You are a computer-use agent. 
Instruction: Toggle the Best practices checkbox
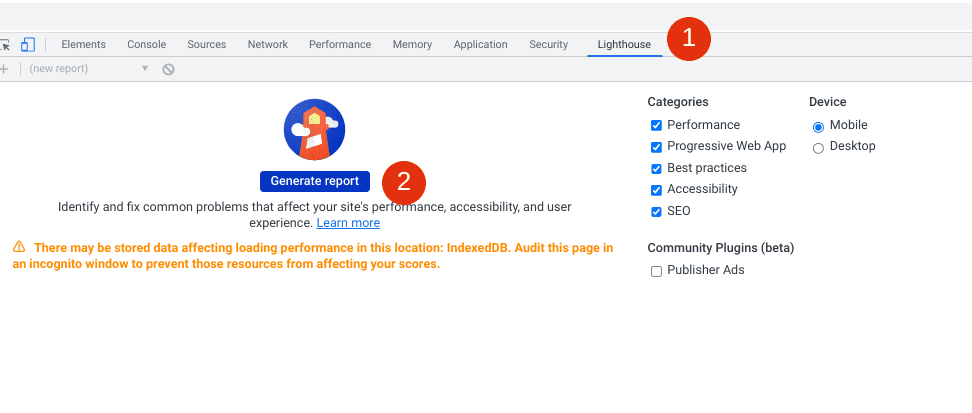tap(656, 169)
